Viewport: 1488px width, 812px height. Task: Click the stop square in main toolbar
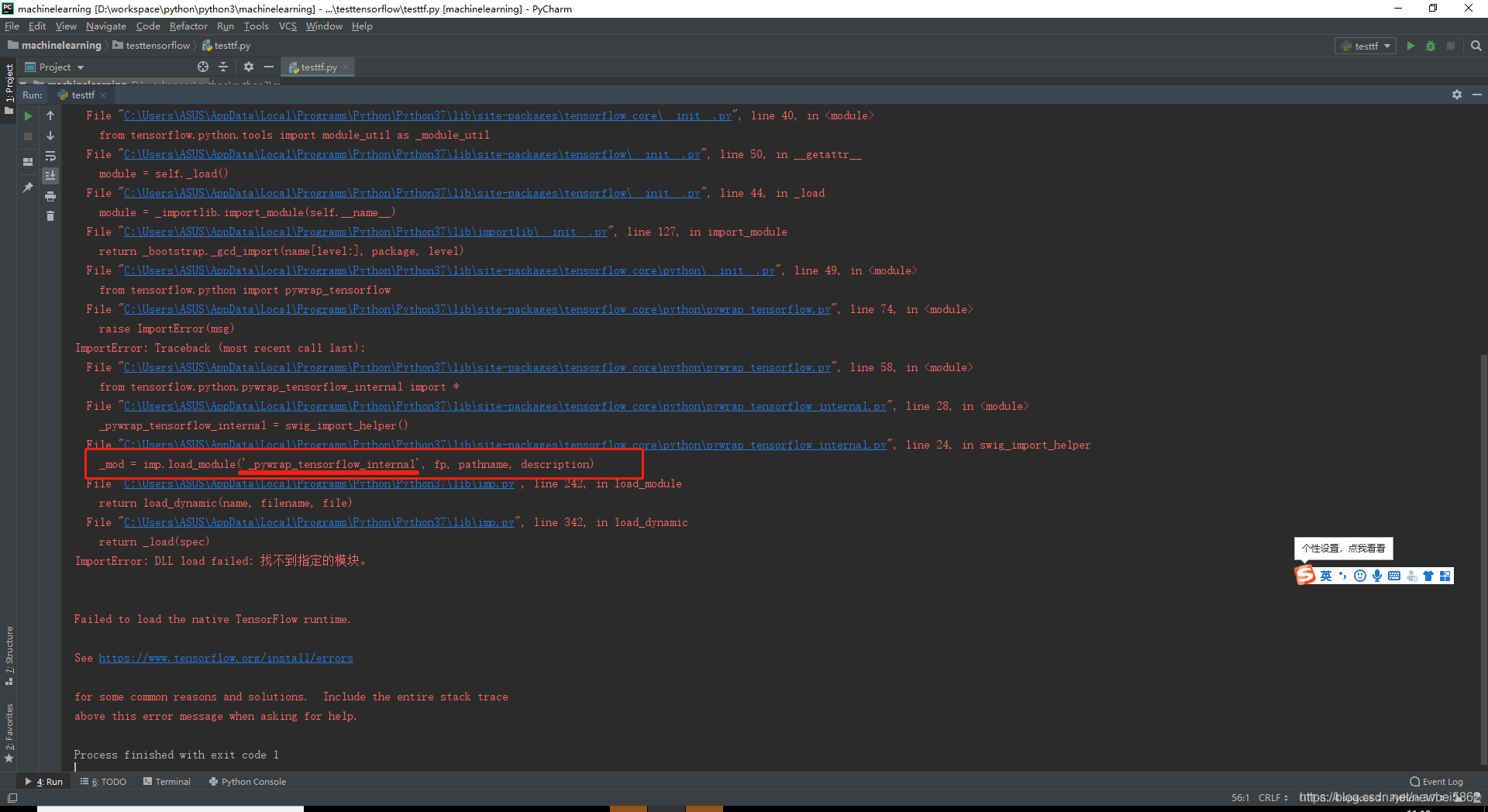(1451, 46)
